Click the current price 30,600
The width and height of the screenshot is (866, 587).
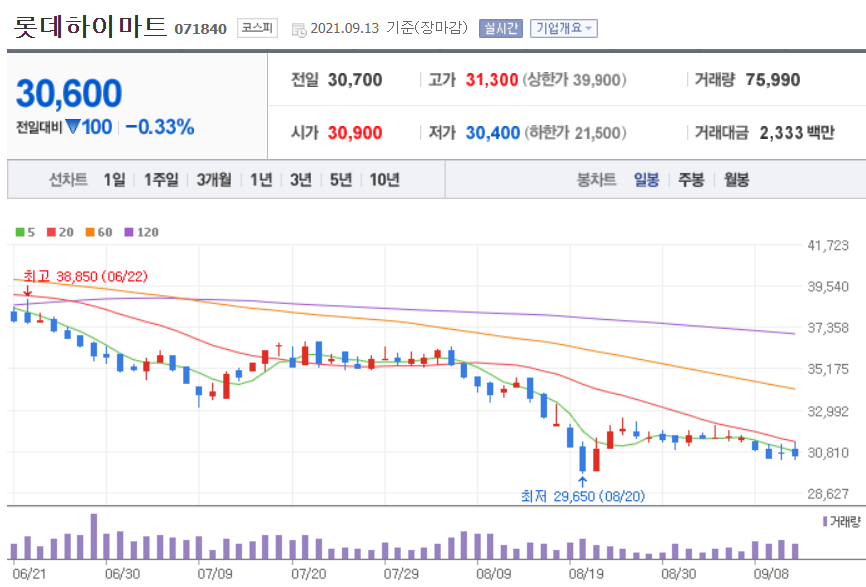(69, 93)
